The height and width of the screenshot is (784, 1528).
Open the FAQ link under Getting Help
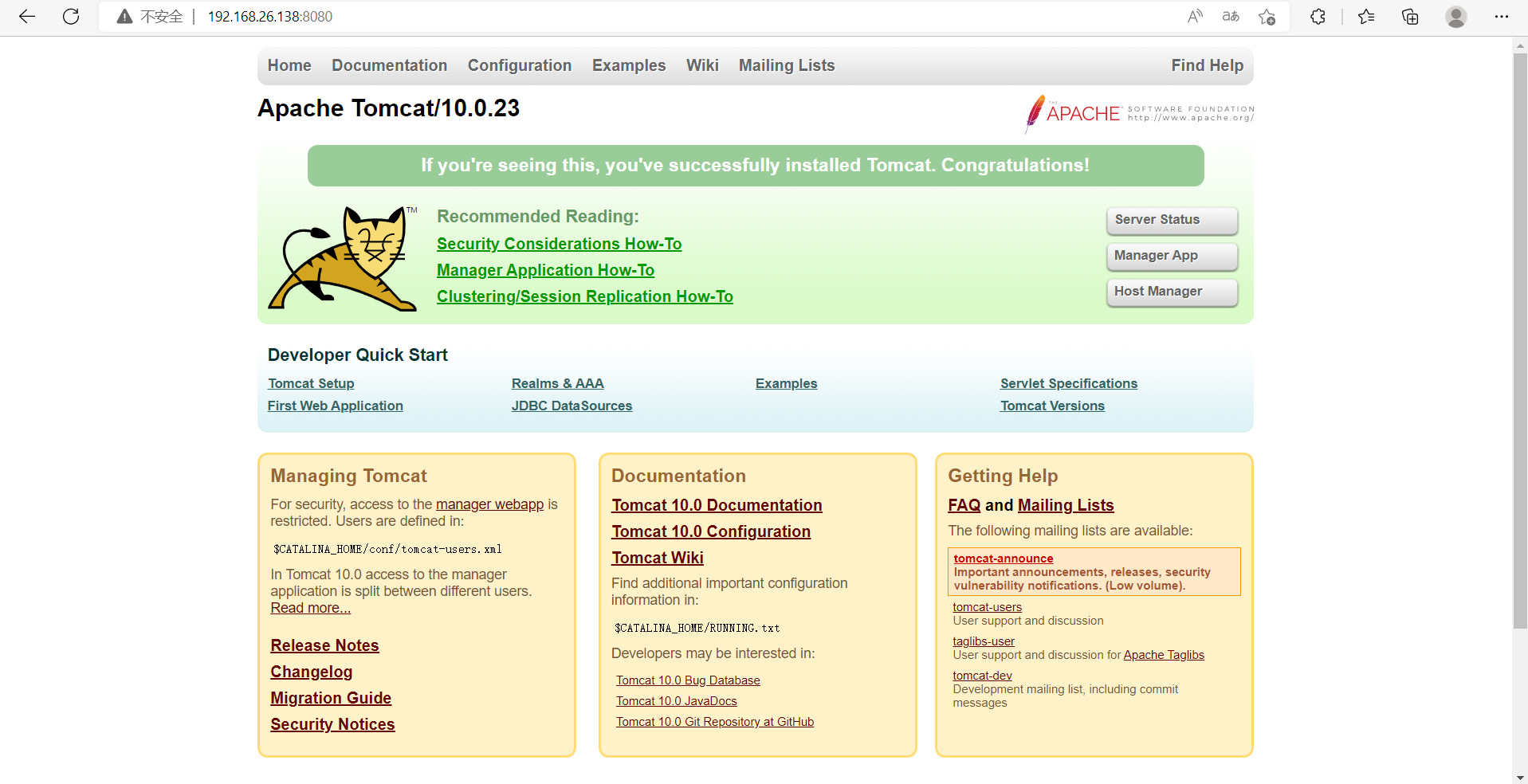[x=964, y=505]
